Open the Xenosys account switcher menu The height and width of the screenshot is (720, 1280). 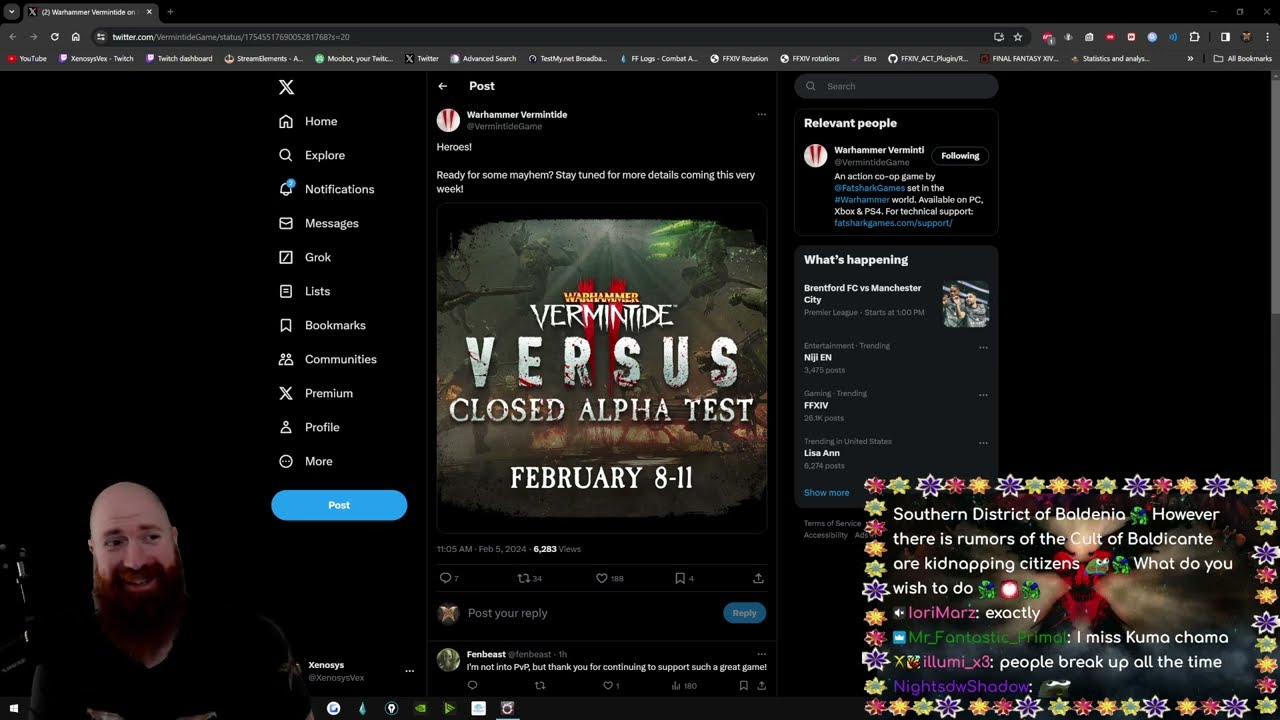[409, 671]
